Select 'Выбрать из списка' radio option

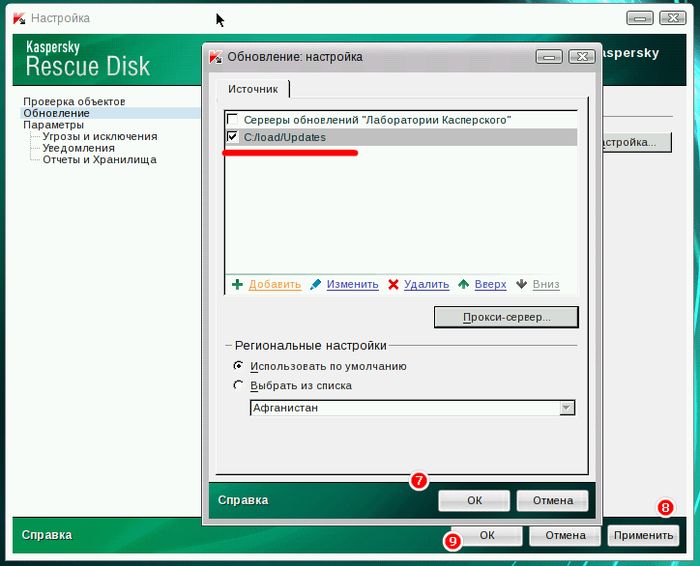click(x=238, y=385)
